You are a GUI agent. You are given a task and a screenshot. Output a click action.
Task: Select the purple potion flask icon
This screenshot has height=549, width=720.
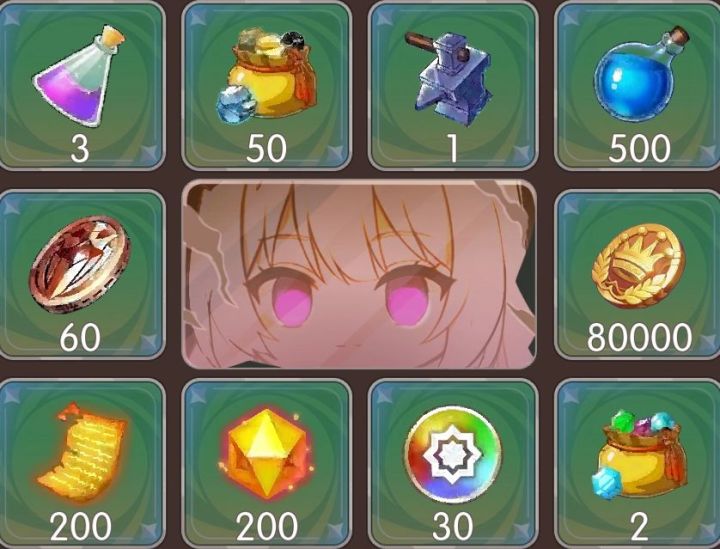(x=79, y=75)
